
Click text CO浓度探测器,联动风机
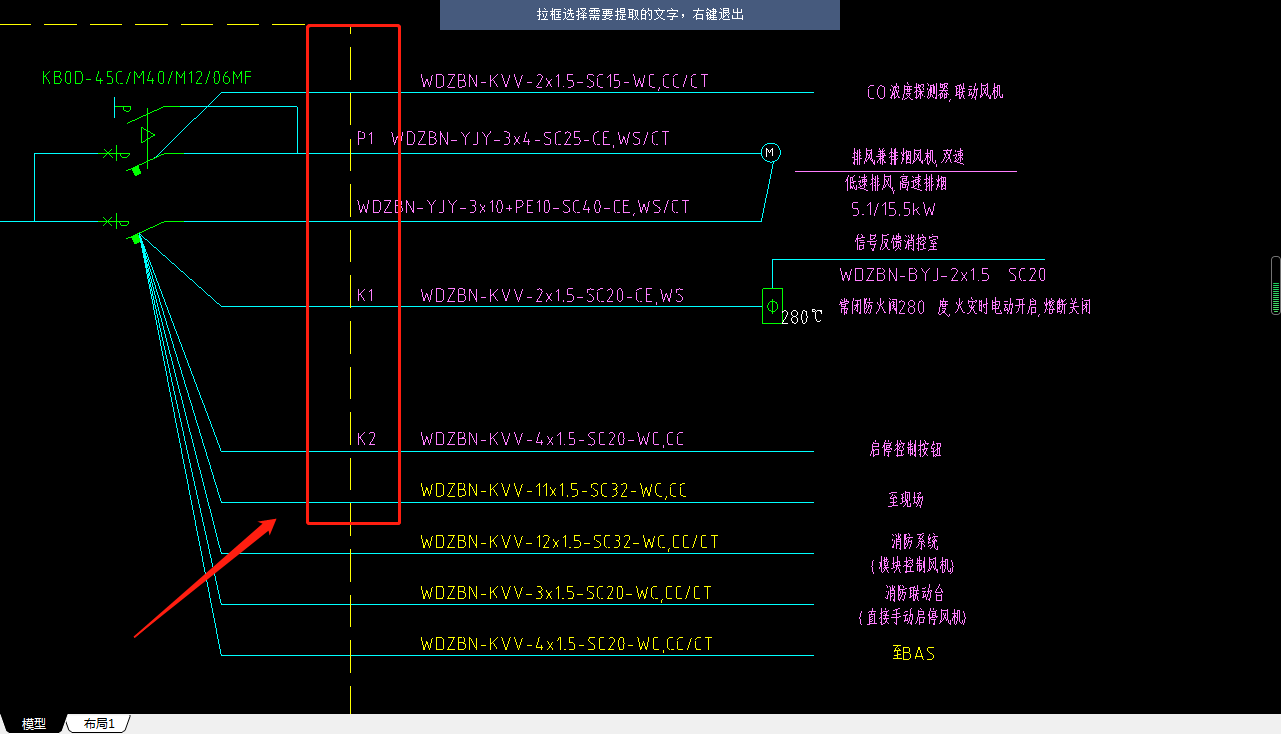coord(935,92)
